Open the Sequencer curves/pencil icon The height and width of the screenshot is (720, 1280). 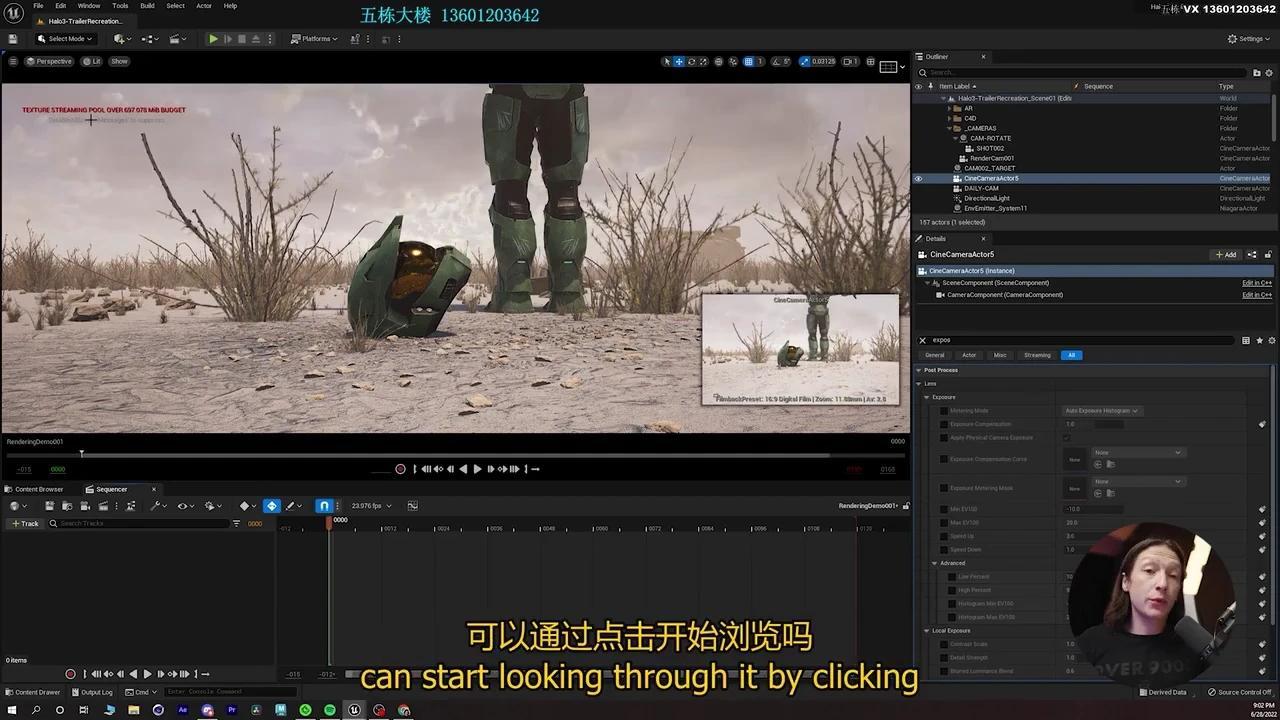pos(291,505)
